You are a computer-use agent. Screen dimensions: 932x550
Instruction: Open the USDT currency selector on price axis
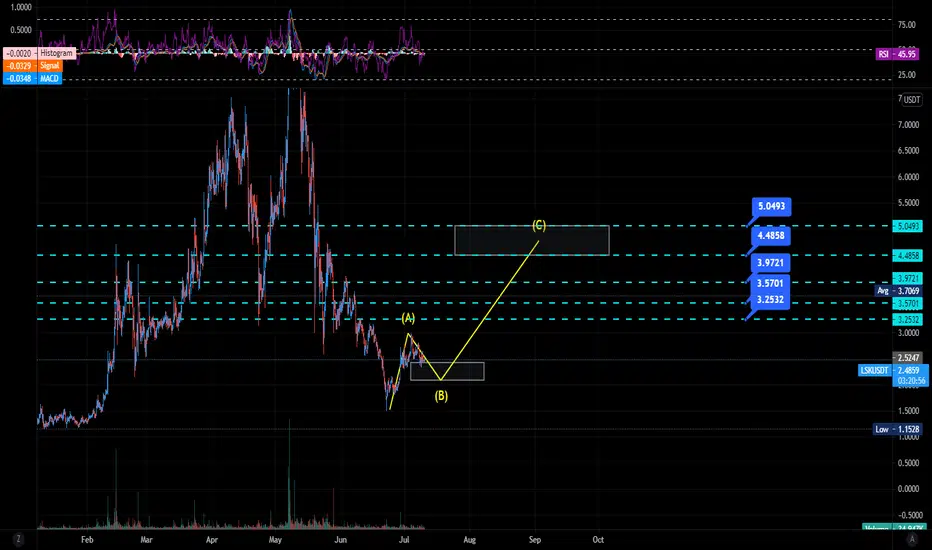pyautogui.click(x=912, y=99)
